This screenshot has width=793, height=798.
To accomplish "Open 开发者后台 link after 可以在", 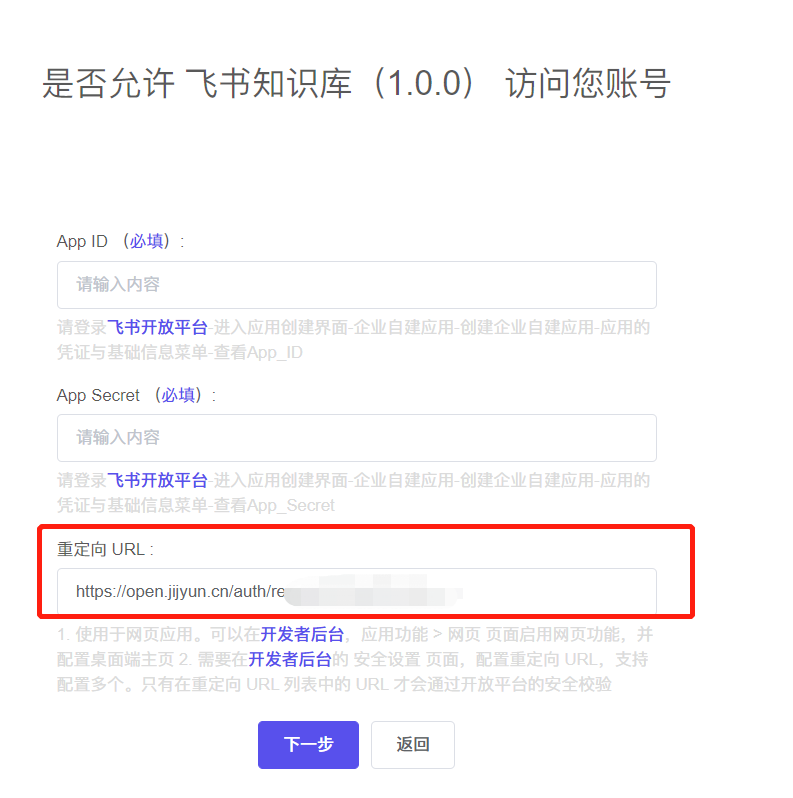I will pos(302,634).
